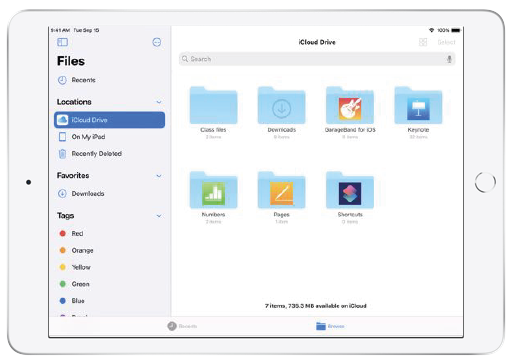Collapse the Tags section chevron
Screen dimensions: 512x363
(159, 216)
